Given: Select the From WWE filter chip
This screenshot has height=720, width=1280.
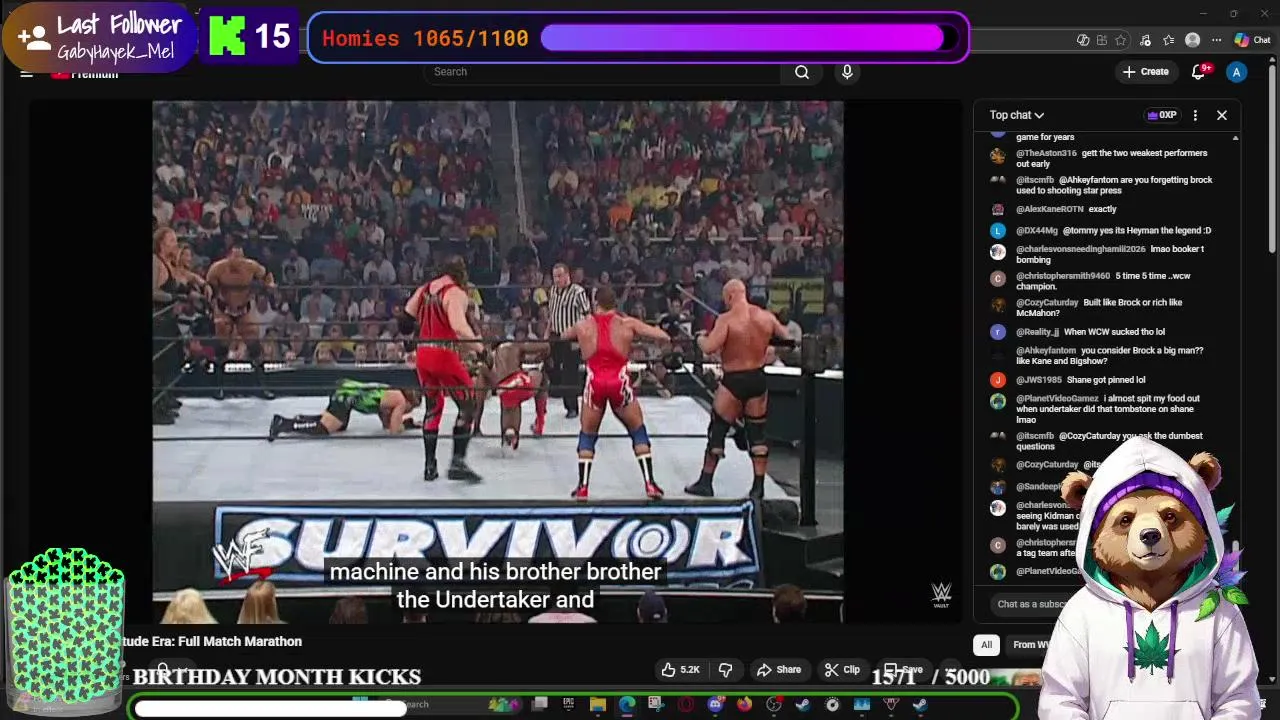Looking at the screenshot, I should tap(1030, 645).
